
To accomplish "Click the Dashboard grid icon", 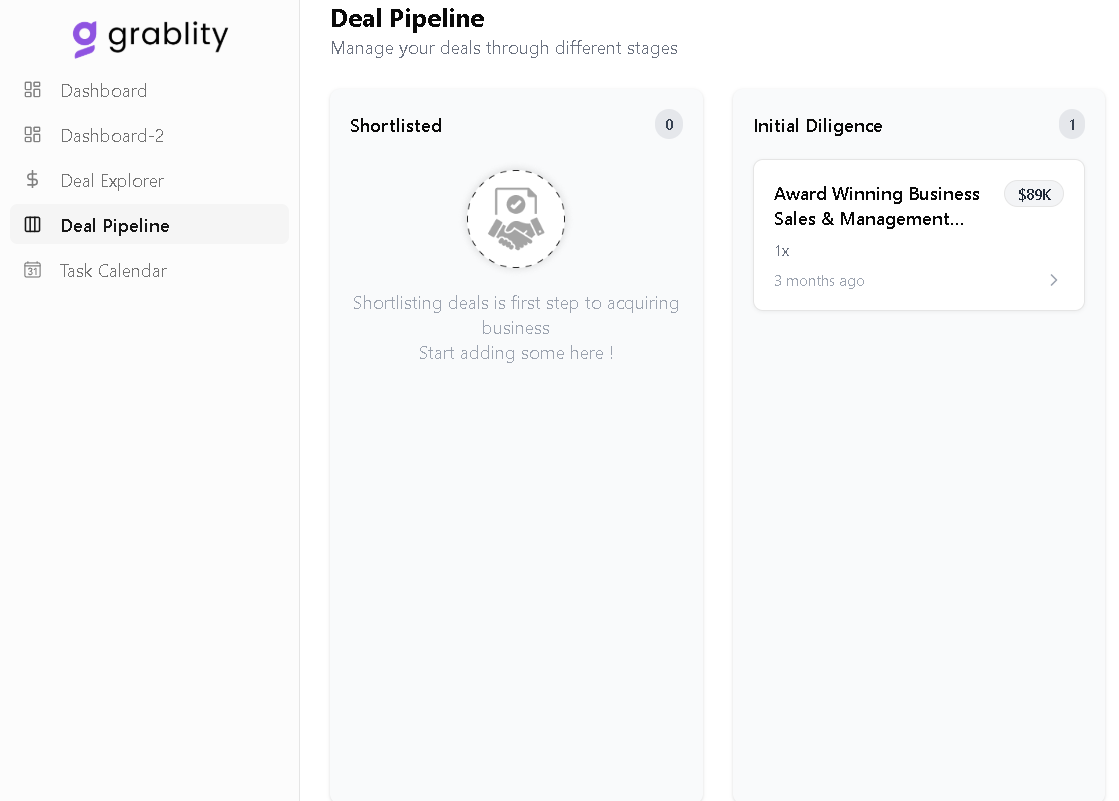I will (33, 90).
